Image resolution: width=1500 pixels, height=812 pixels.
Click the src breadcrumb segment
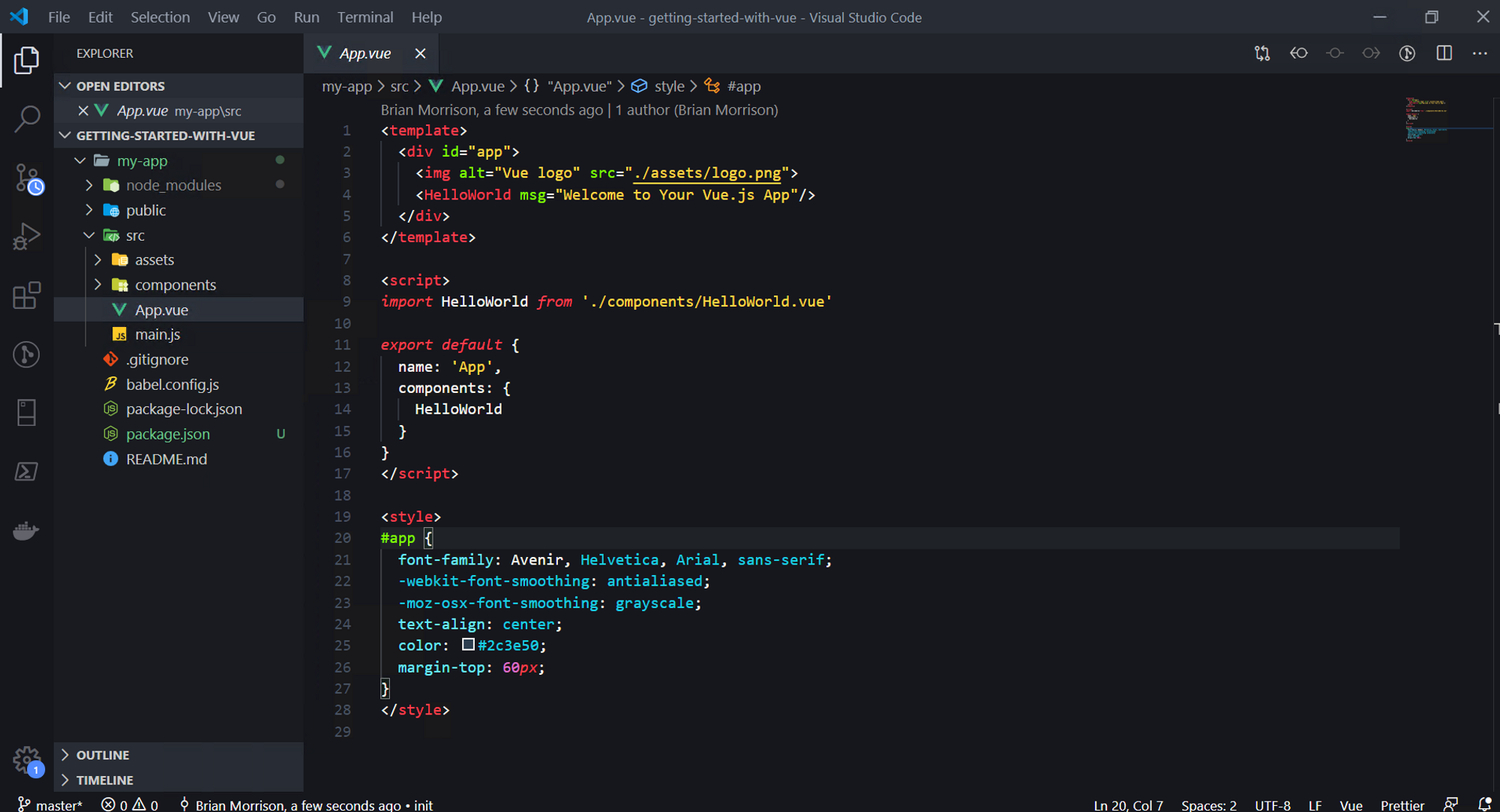[399, 86]
